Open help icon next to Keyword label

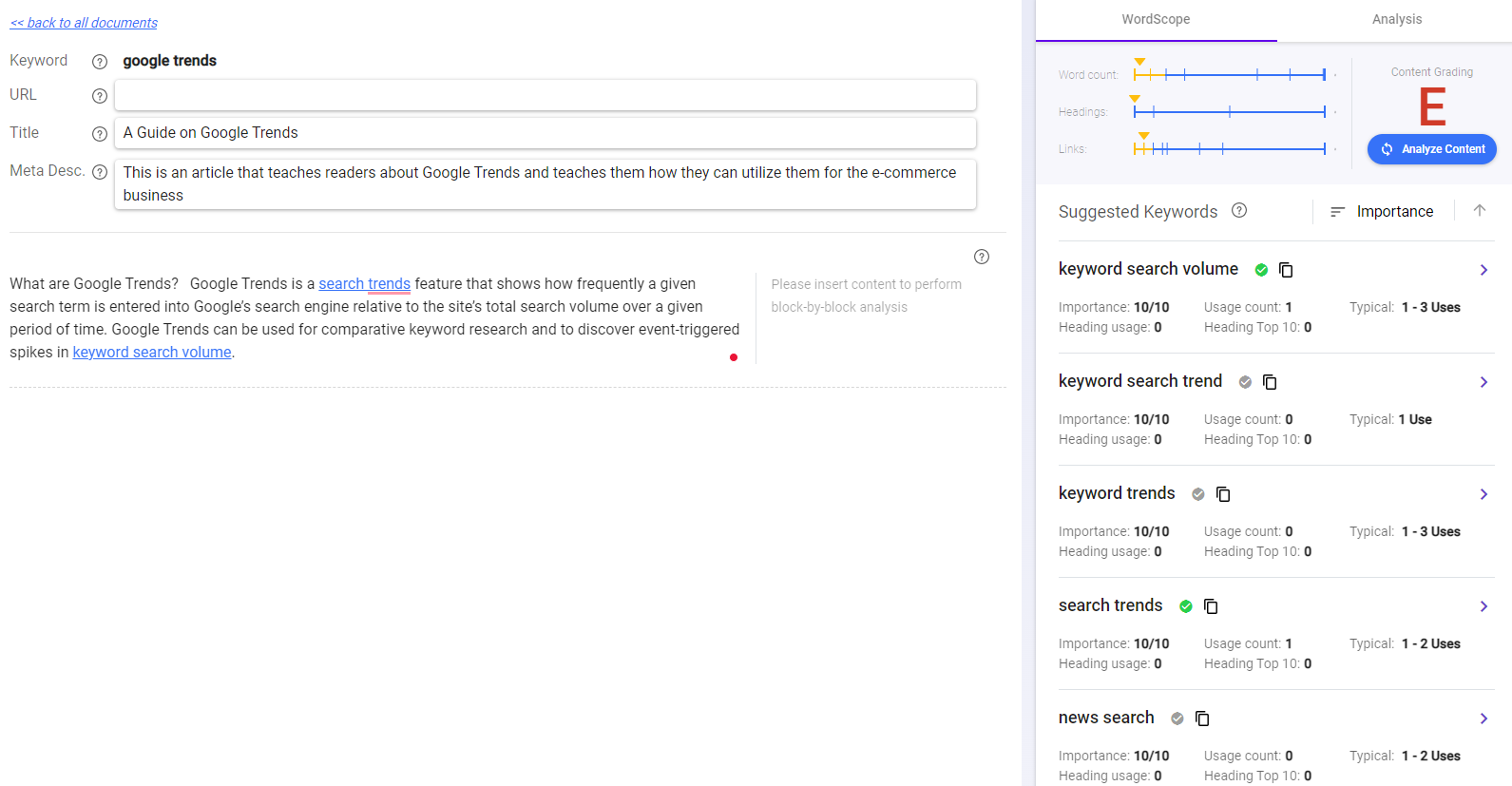100,62
